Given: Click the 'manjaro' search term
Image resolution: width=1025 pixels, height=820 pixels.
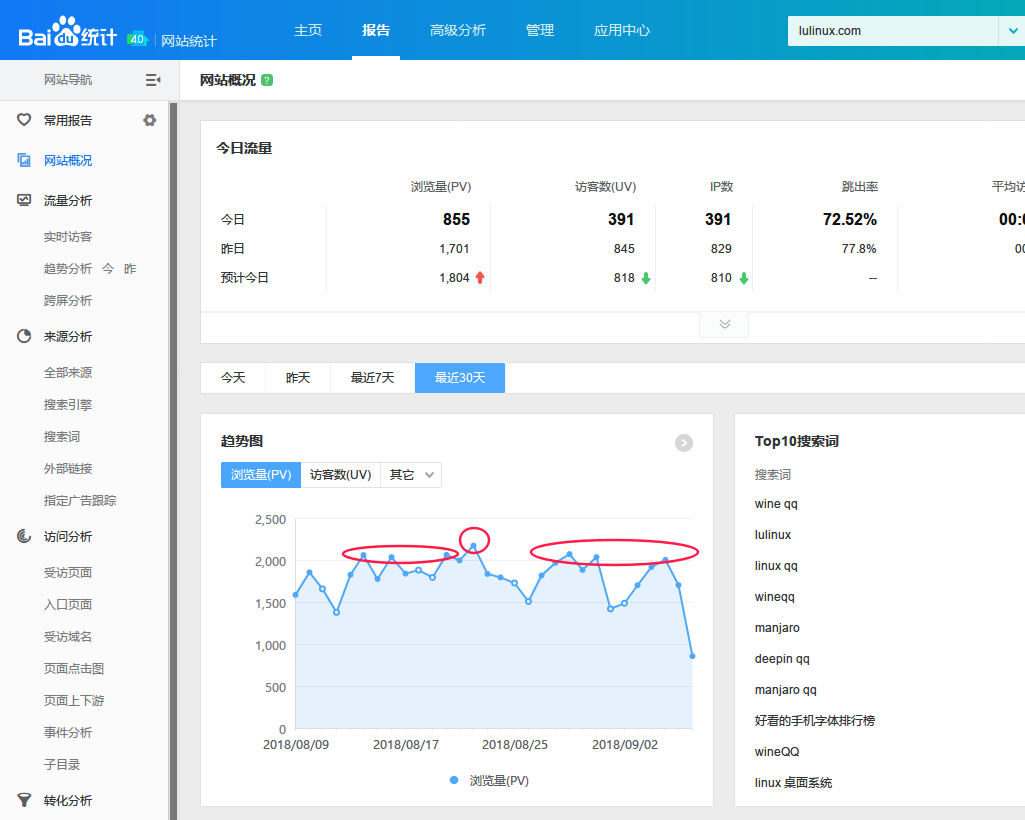Looking at the screenshot, I should [777, 628].
